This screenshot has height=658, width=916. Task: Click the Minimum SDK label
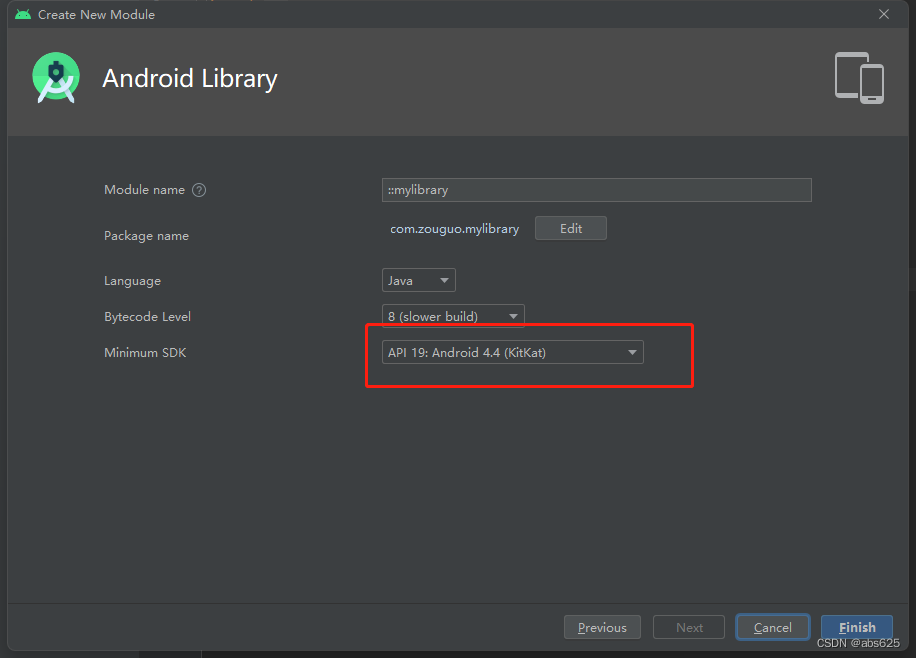tap(145, 352)
